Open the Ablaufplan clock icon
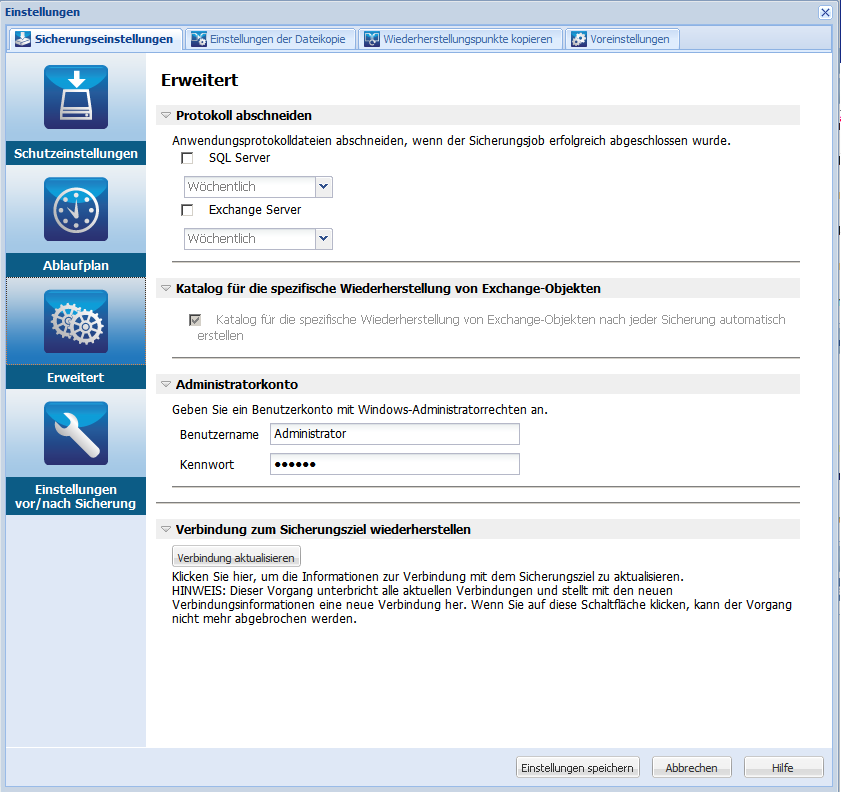 pyautogui.click(x=76, y=209)
